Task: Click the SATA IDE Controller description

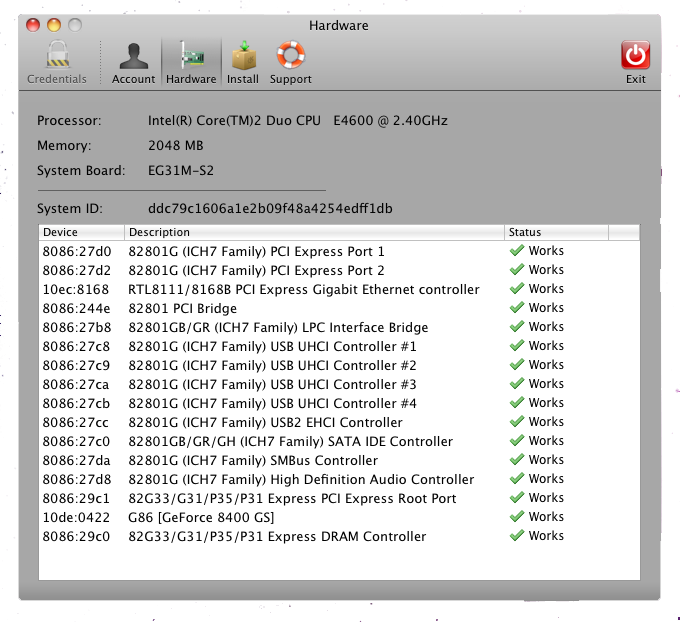Action: 291,442
